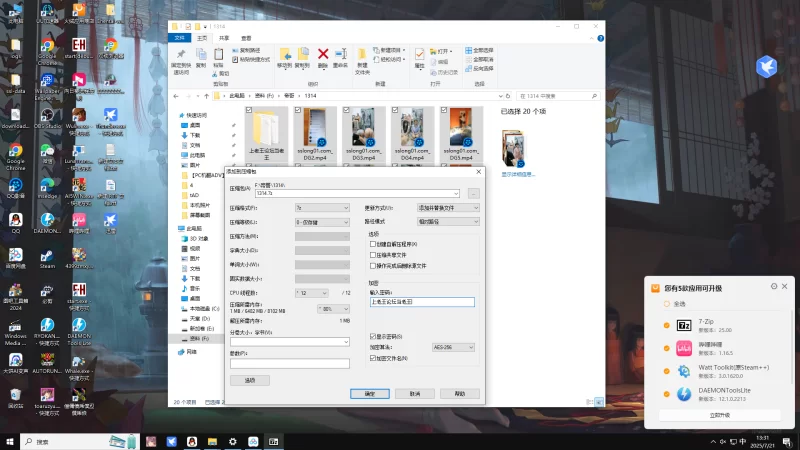The height and width of the screenshot is (450, 800).
Task: Enable the 创建自解压程序 checkbox
Action: (x=373, y=245)
